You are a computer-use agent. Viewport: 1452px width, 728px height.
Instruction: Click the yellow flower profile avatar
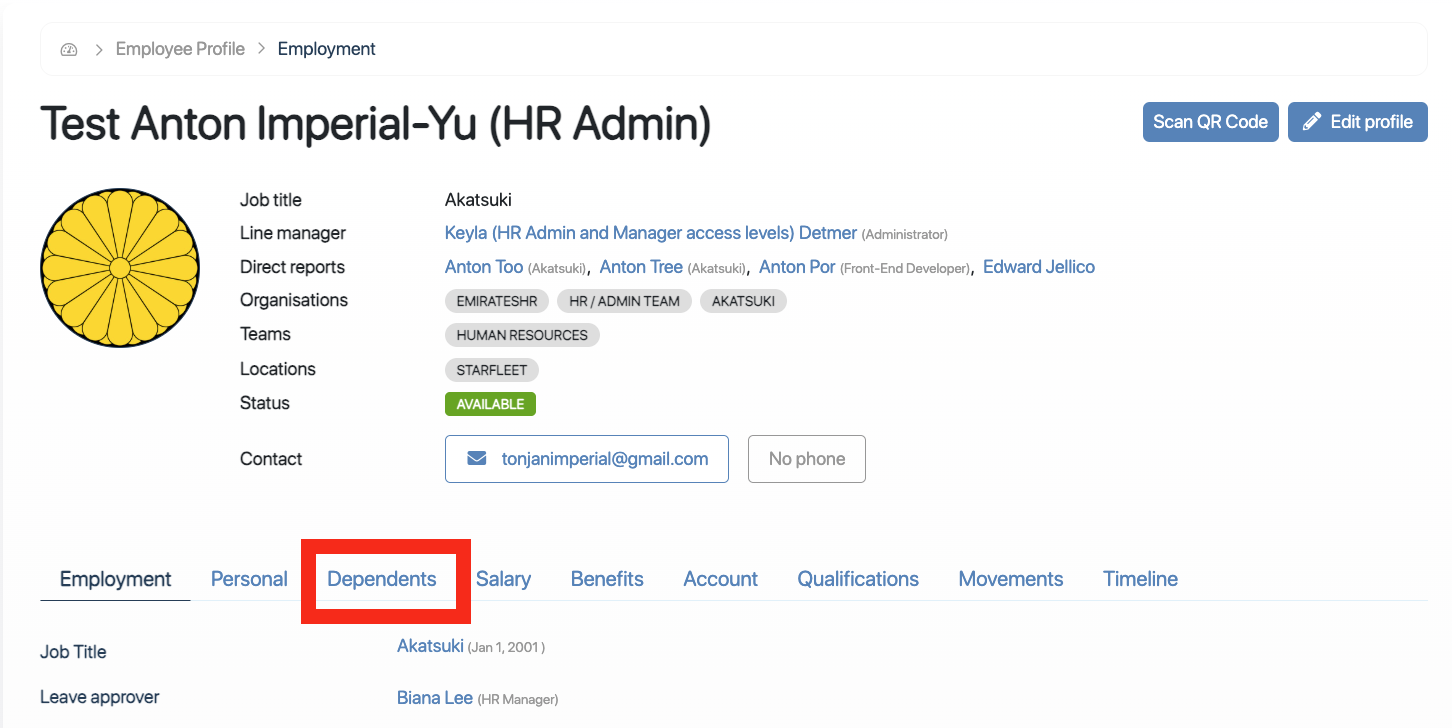[120, 268]
